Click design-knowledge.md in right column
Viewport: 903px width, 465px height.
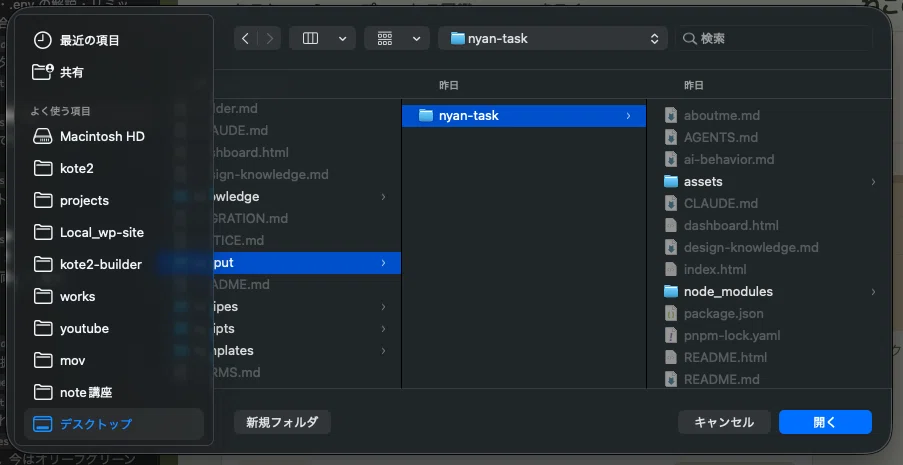751,248
